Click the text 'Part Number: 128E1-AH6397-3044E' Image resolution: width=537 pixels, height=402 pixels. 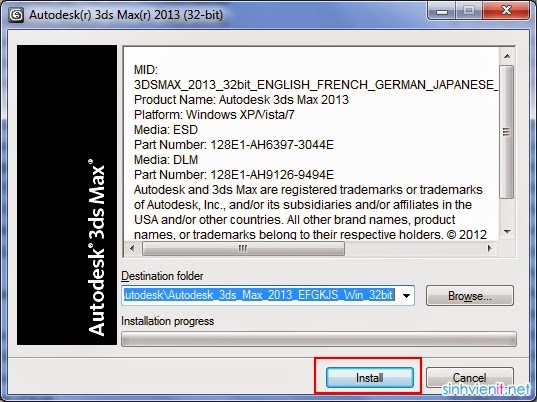pos(234,145)
